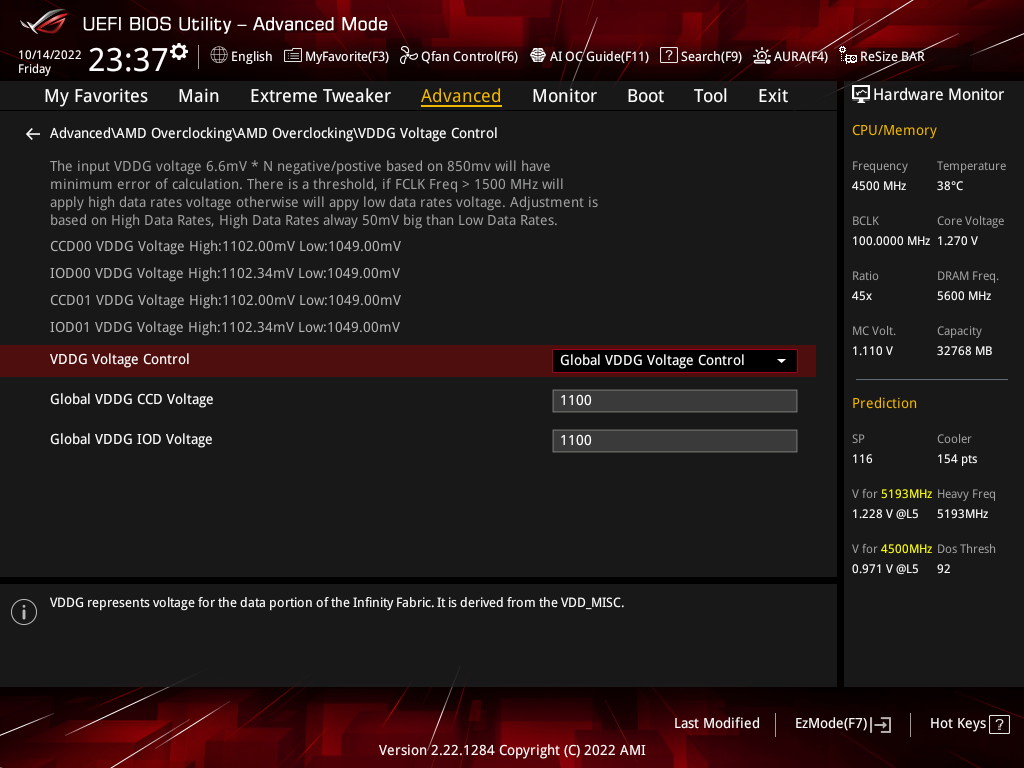
Task: Click the Hardware Monitor heading
Action: point(938,95)
